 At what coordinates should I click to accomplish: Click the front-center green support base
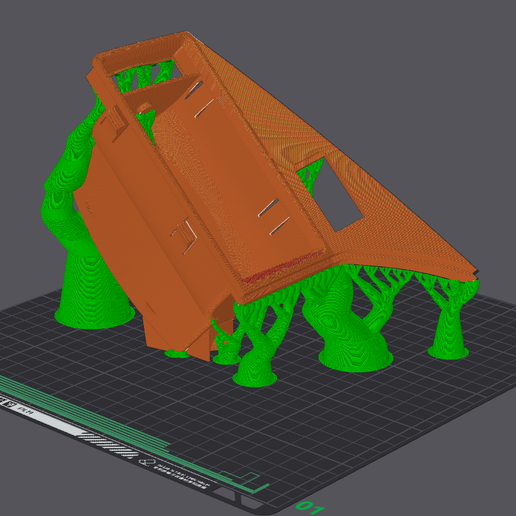click(x=255, y=375)
